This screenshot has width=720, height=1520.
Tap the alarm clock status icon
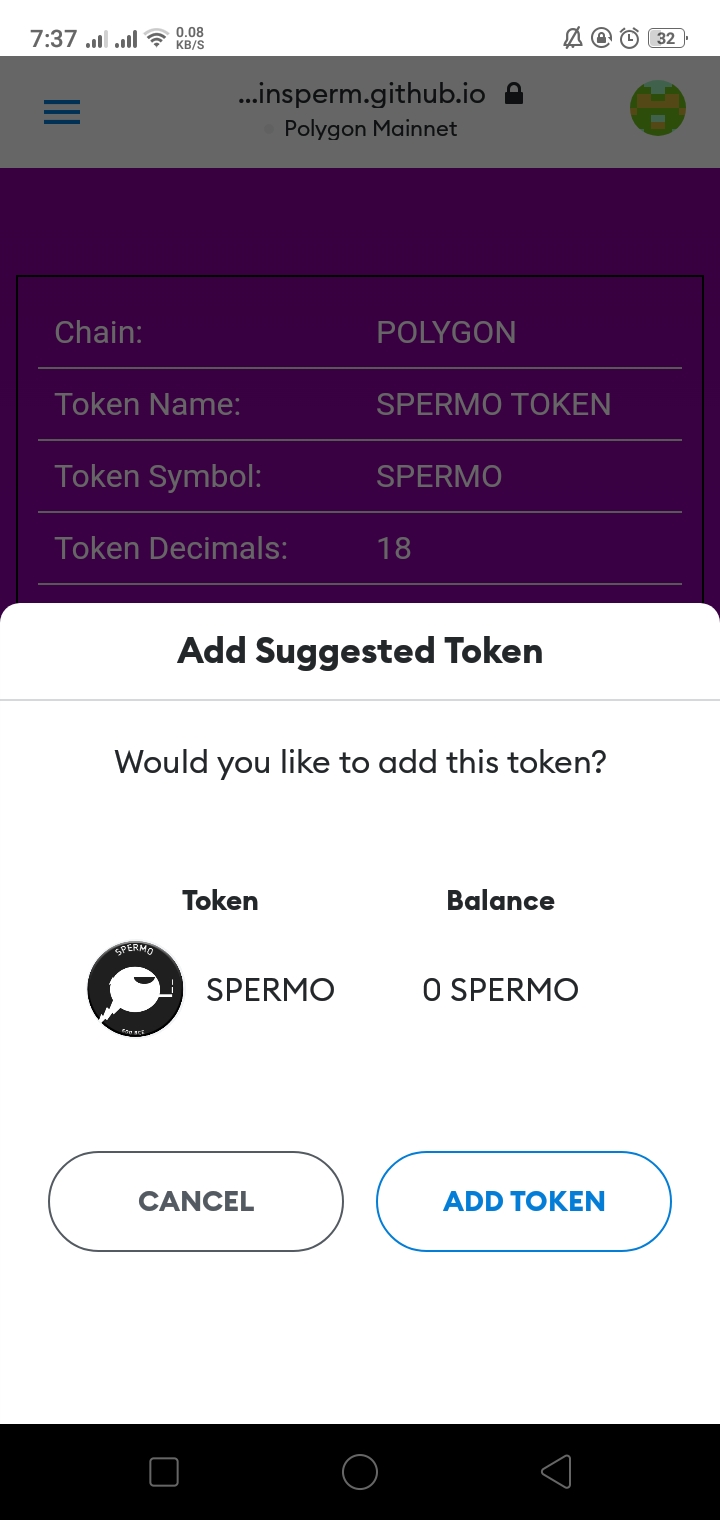tap(629, 38)
